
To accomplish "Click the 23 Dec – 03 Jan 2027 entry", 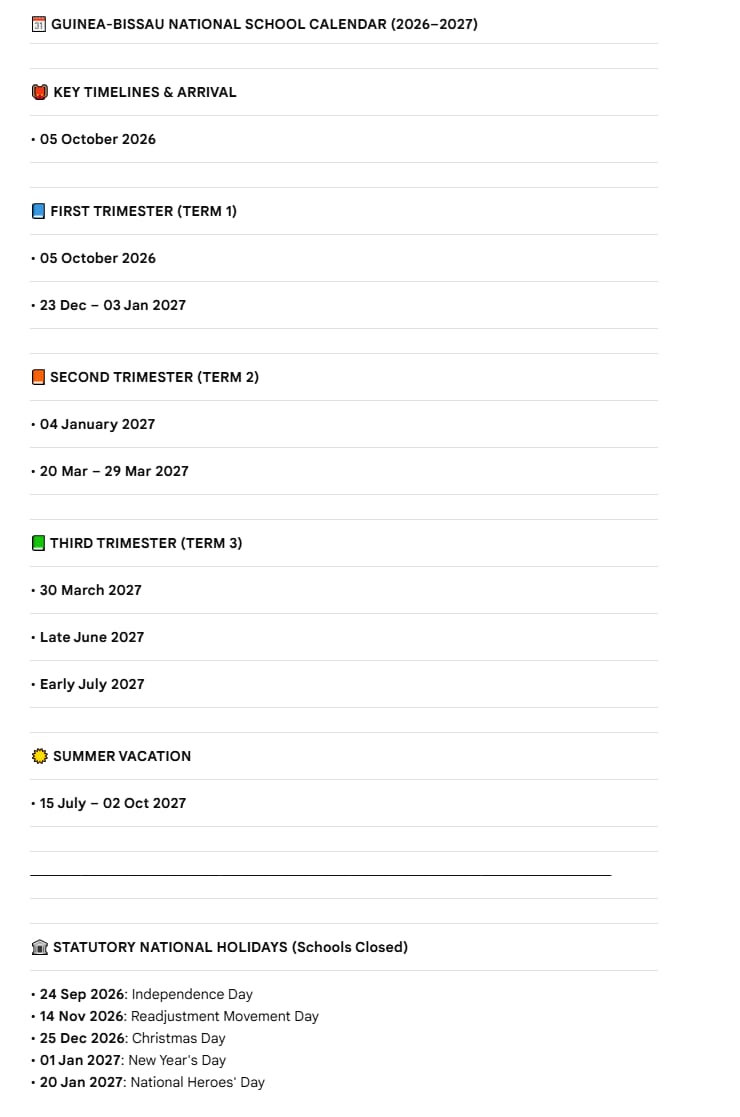I will tap(113, 305).
